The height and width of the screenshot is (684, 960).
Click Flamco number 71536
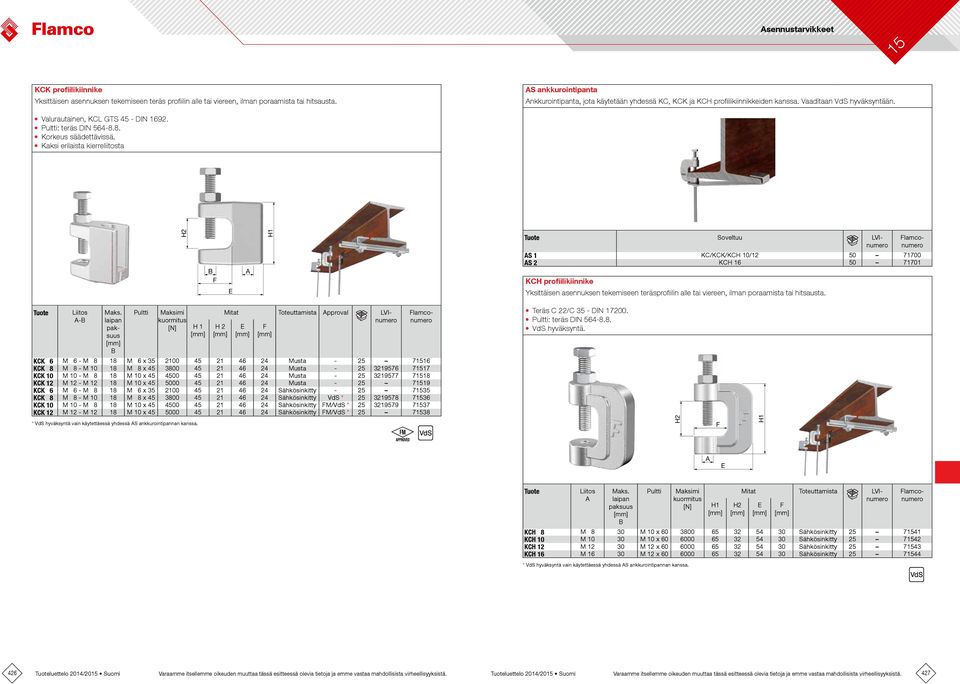[421, 398]
